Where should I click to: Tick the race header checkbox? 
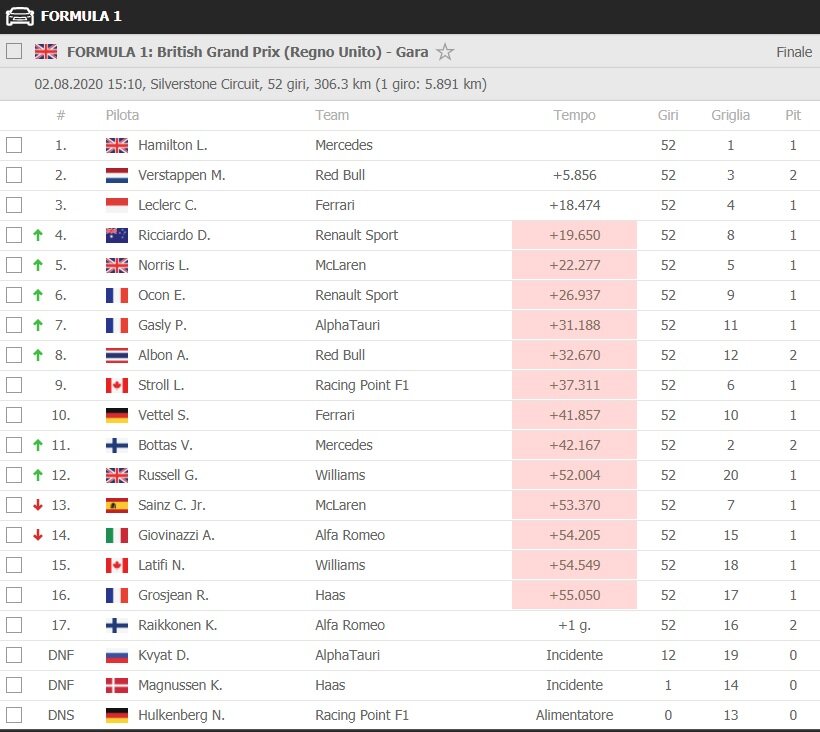click(x=14, y=52)
